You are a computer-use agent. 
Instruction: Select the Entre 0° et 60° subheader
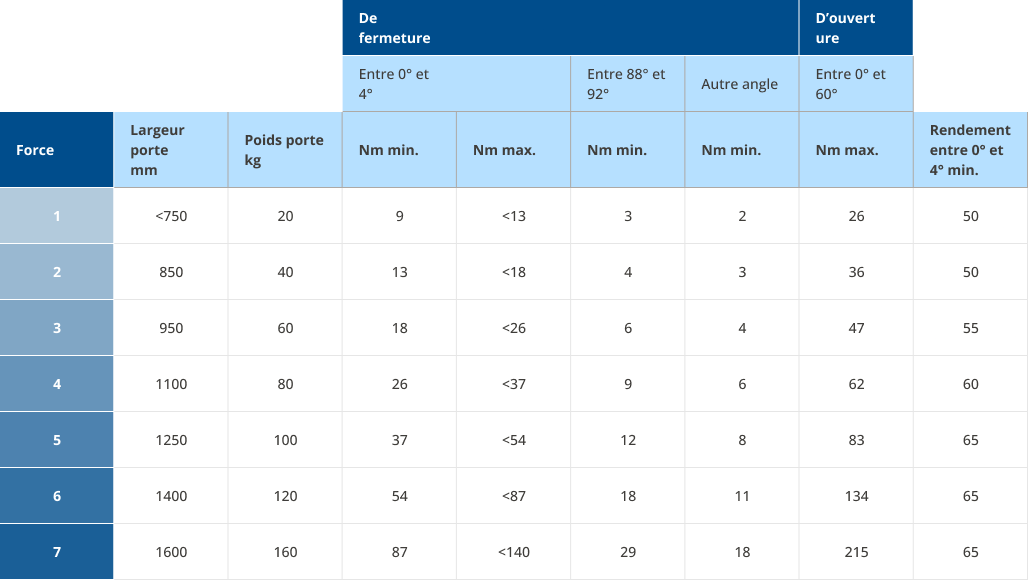tap(856, 84)
